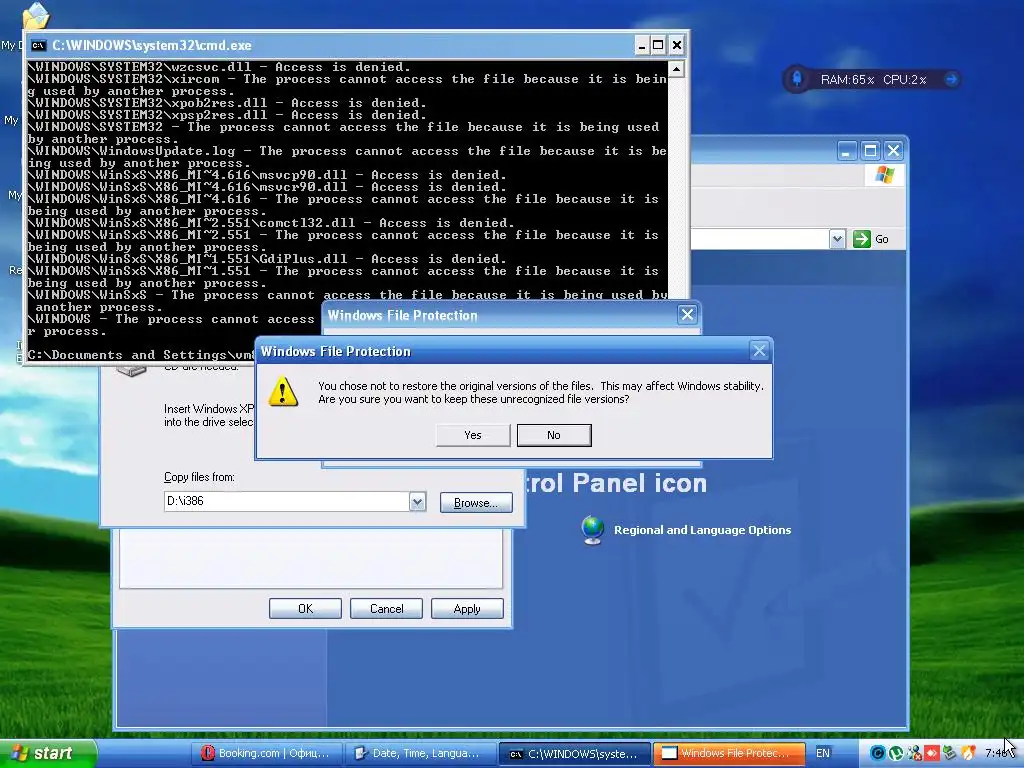This screenshot has width=1024, height=768.
Task: Click "Control Panel icon" heading text
Action: (614, 483)
